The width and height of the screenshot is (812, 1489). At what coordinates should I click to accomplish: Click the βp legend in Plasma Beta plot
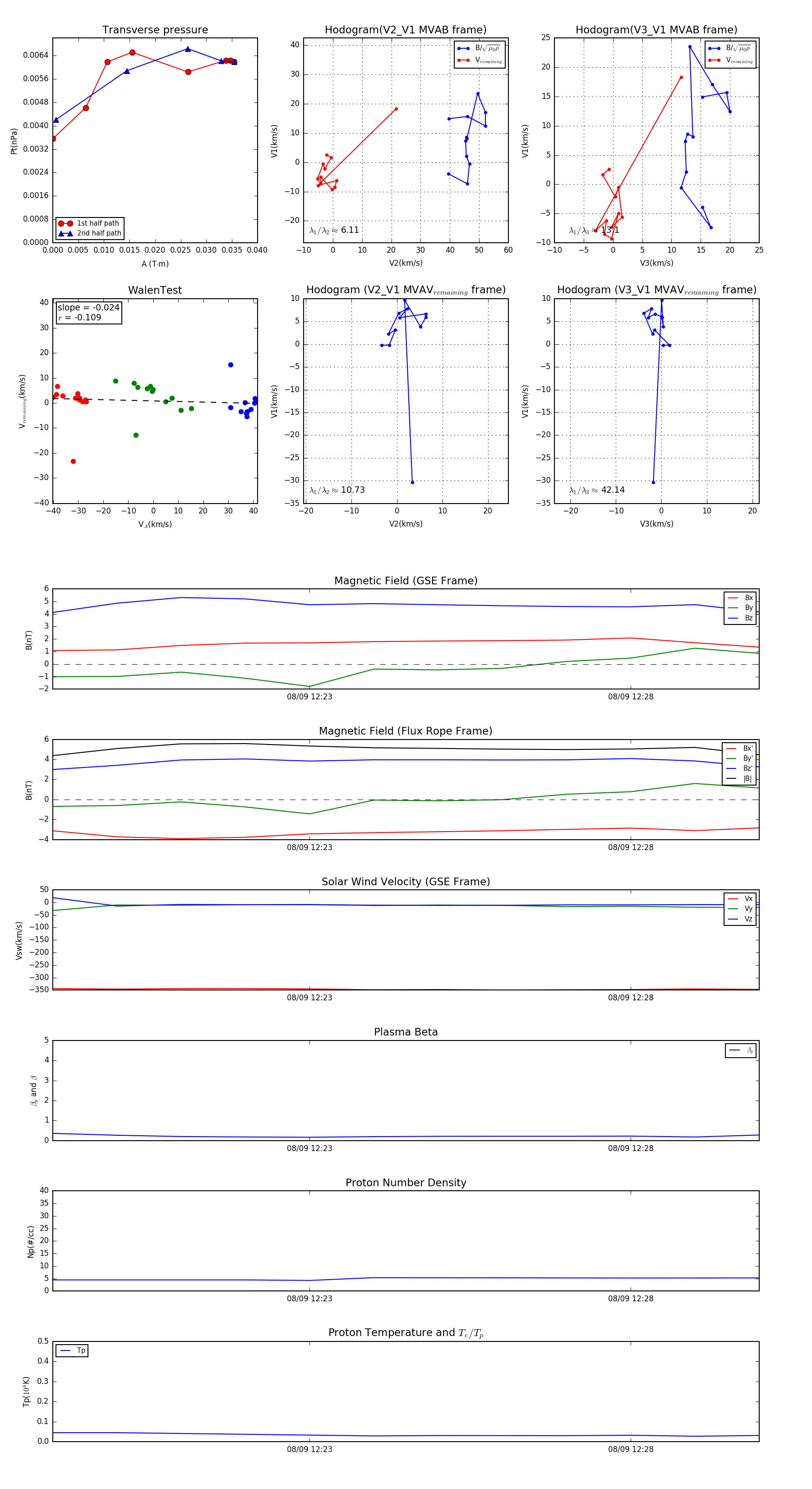click(x=740, y=1050)
